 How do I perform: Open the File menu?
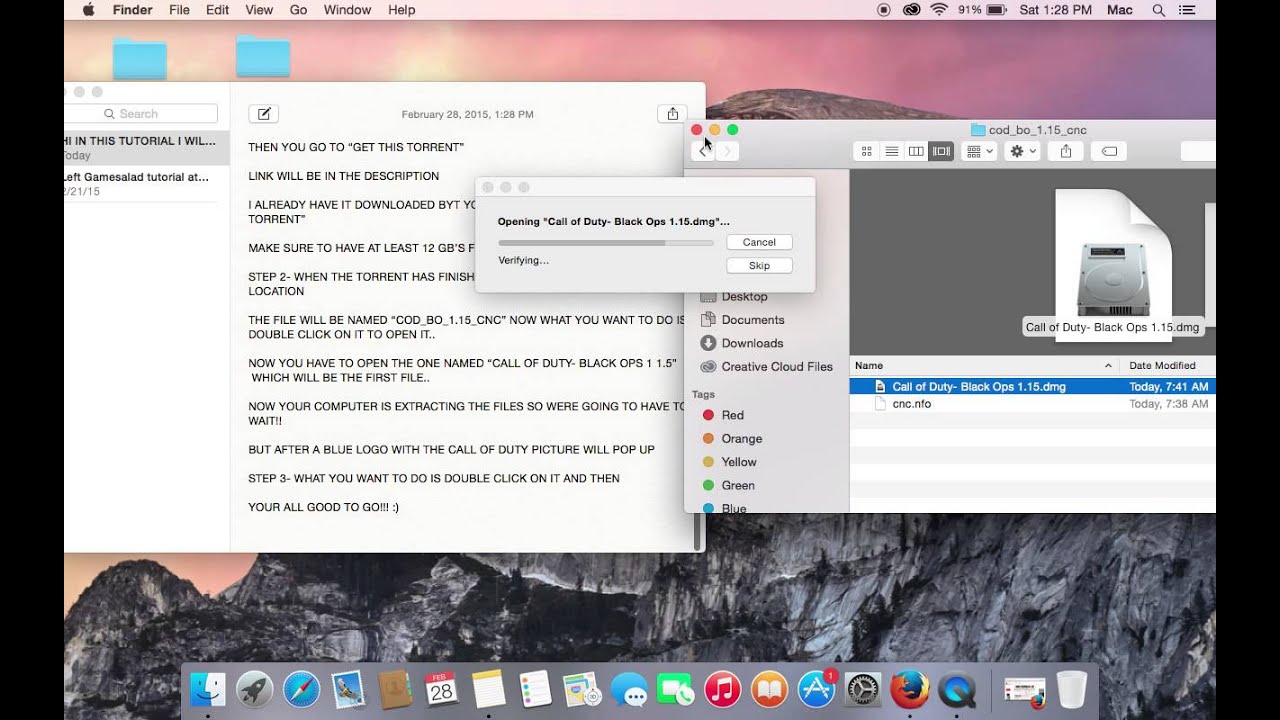179,10
